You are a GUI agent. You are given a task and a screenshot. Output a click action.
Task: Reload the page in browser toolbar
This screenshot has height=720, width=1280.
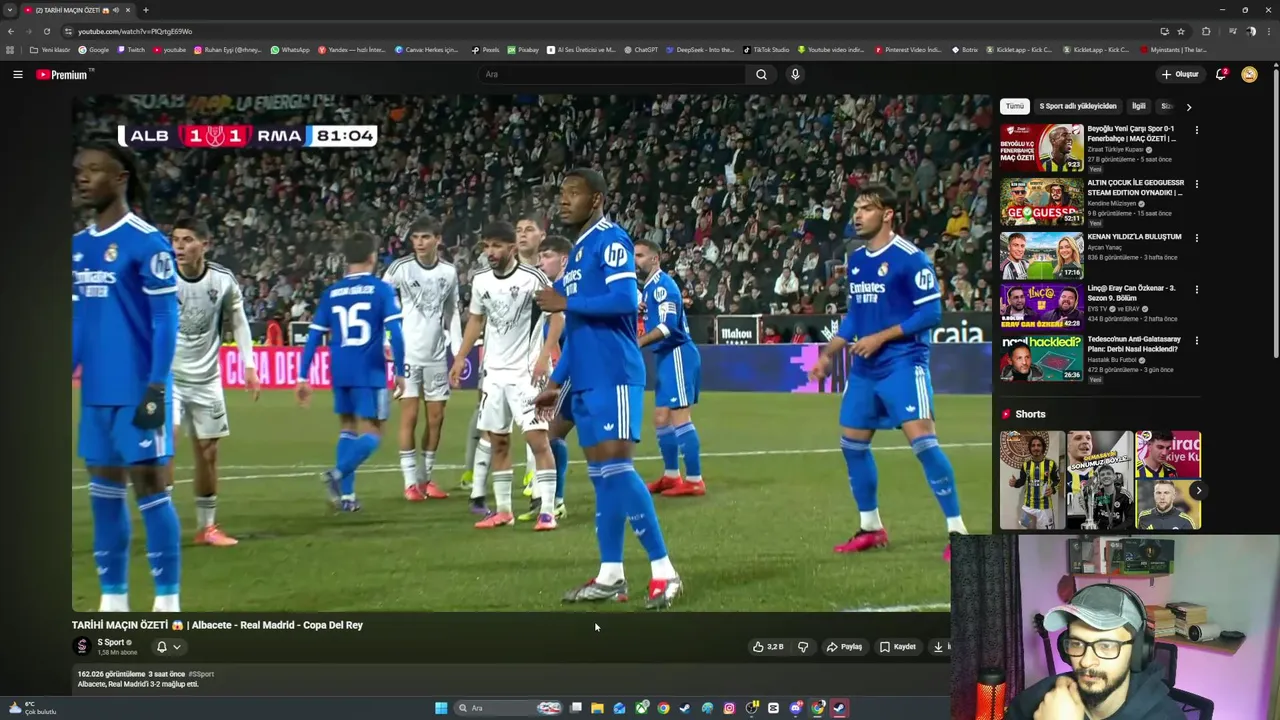pyautogui.click(x=46, y=31)
